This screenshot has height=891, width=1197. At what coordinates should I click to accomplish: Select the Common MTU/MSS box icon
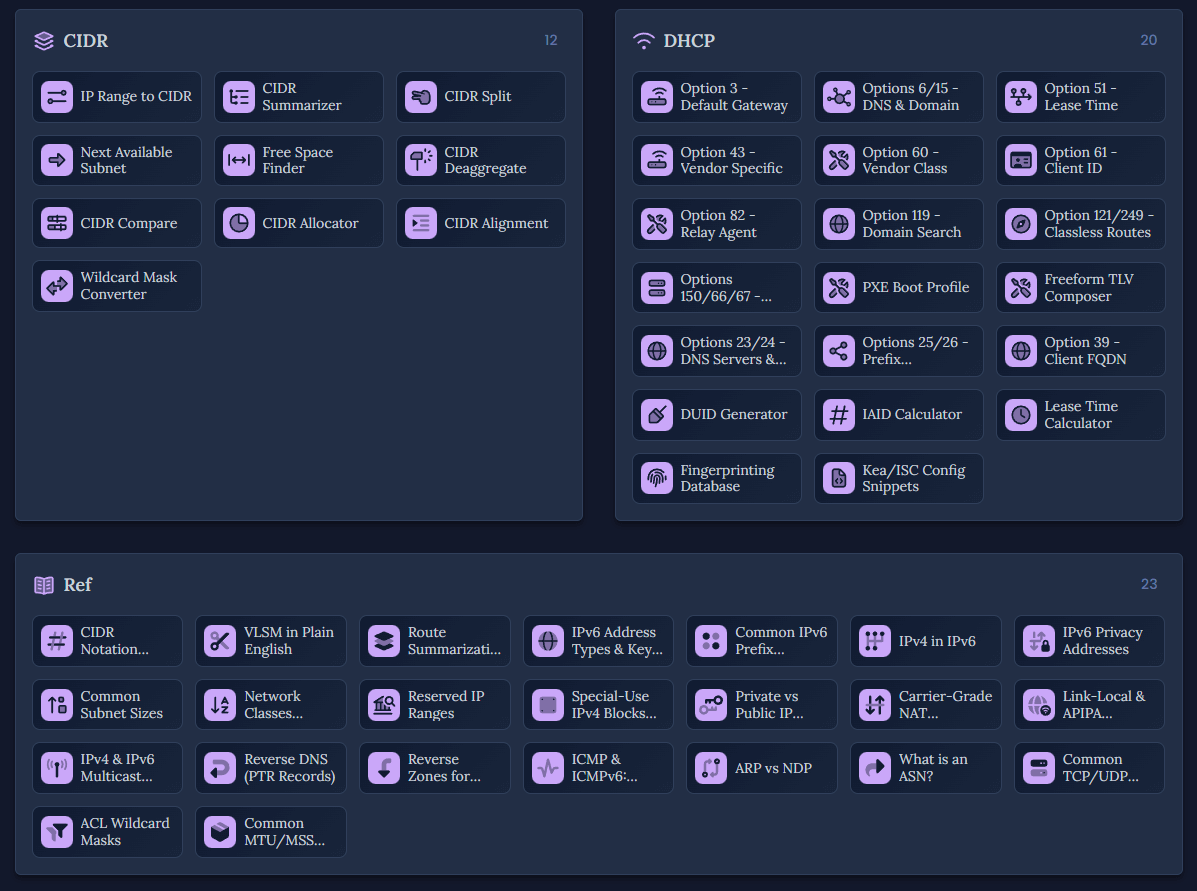coord(220,832)
